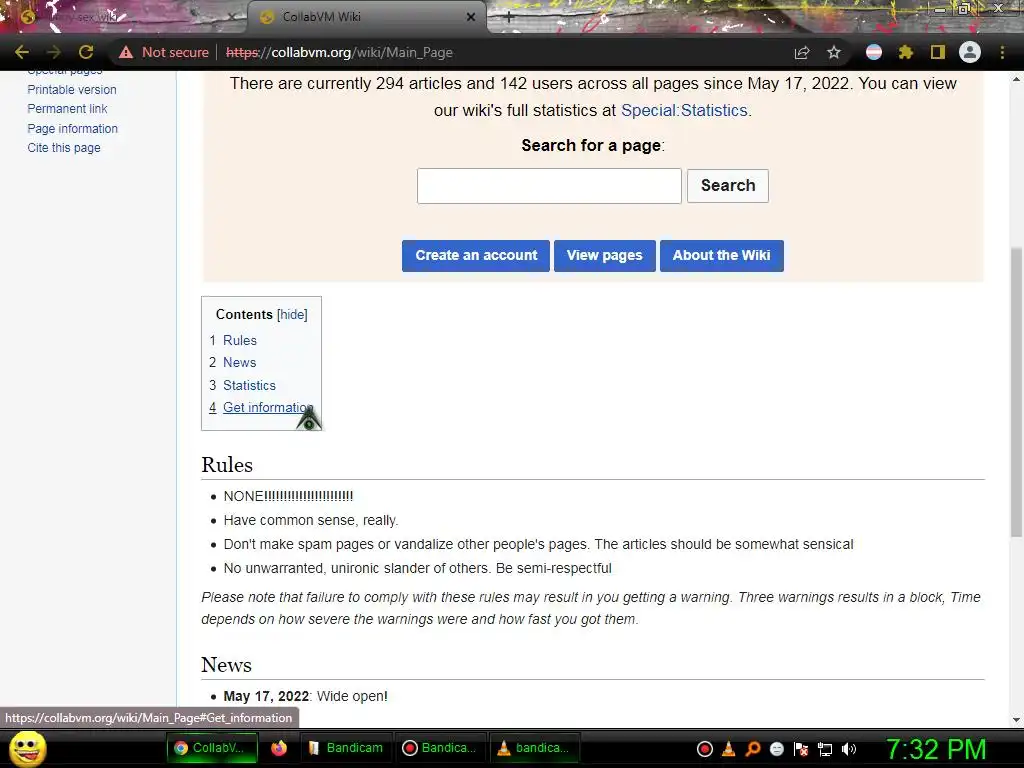Click scrollbar down arrow

click(x=1016, y=720)
